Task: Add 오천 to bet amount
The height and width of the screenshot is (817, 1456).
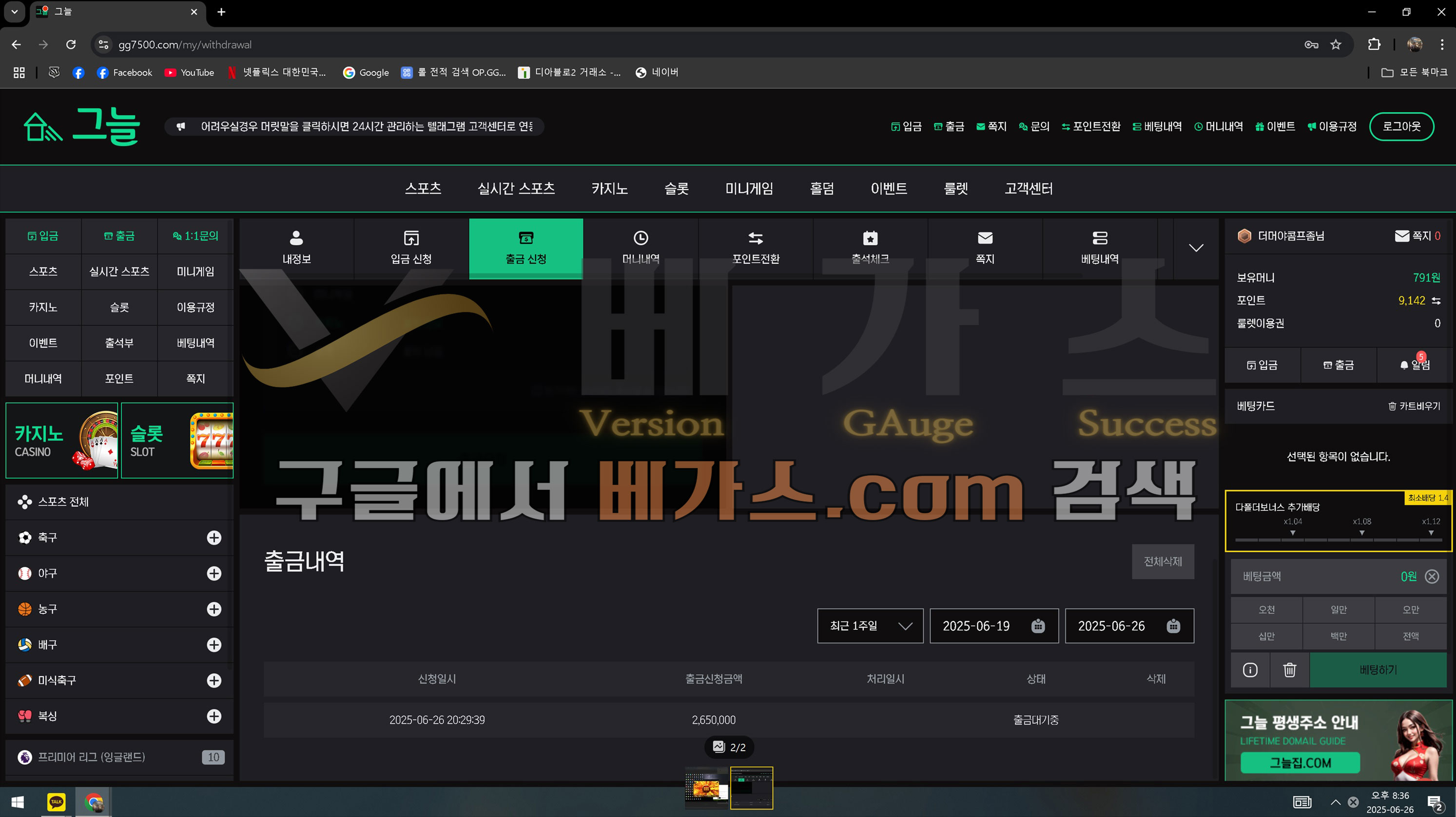Action: (1267, 609)
